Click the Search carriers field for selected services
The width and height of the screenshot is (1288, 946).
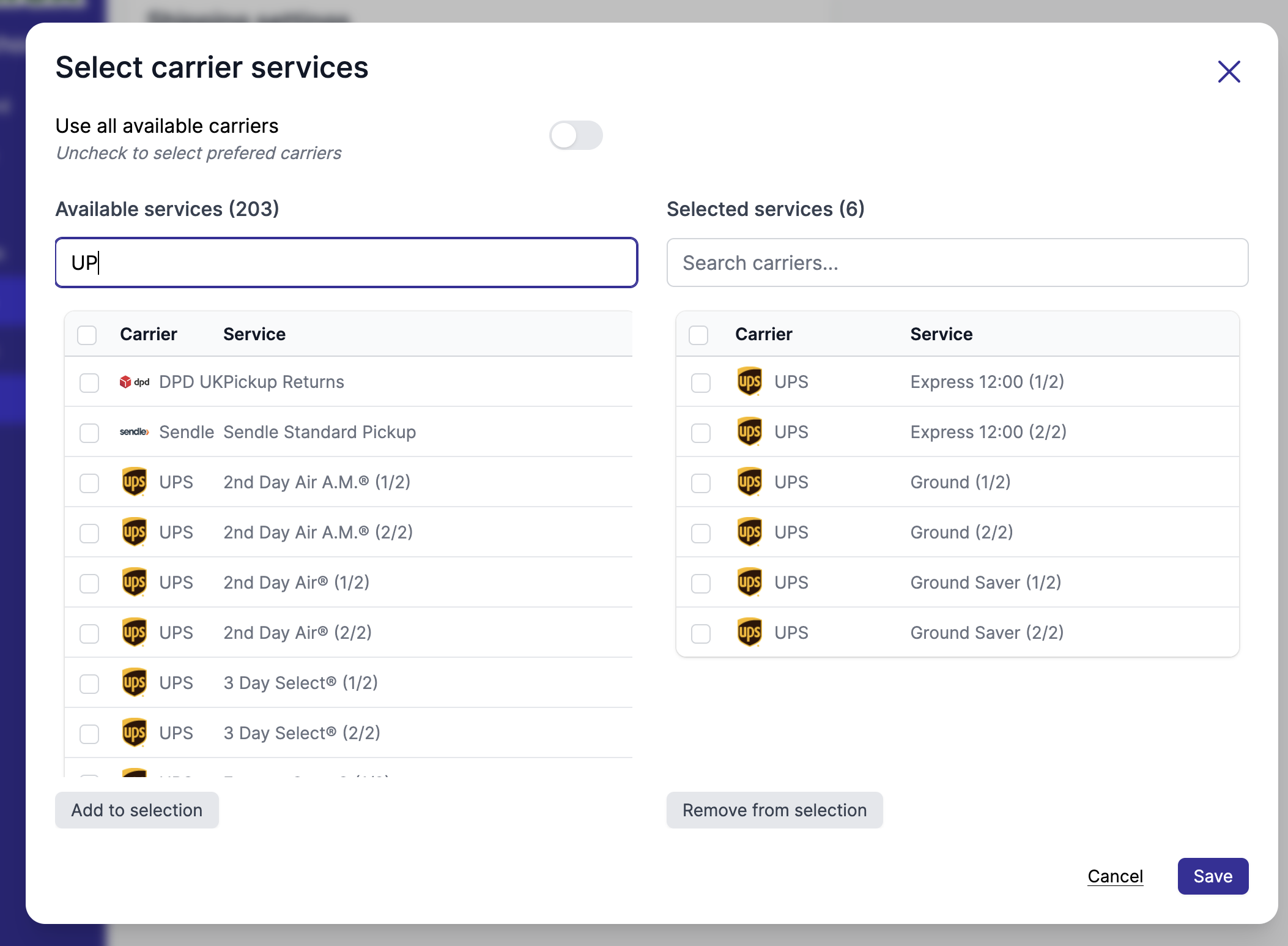coord(957,262)
